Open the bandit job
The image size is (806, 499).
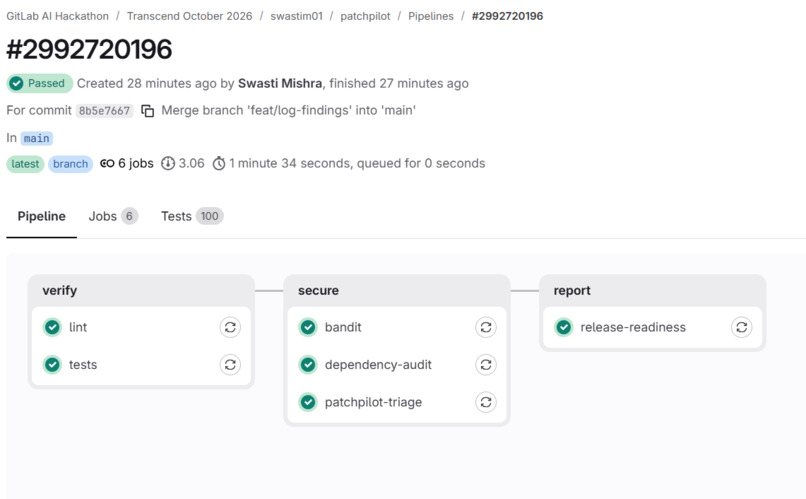click(343, 327)
